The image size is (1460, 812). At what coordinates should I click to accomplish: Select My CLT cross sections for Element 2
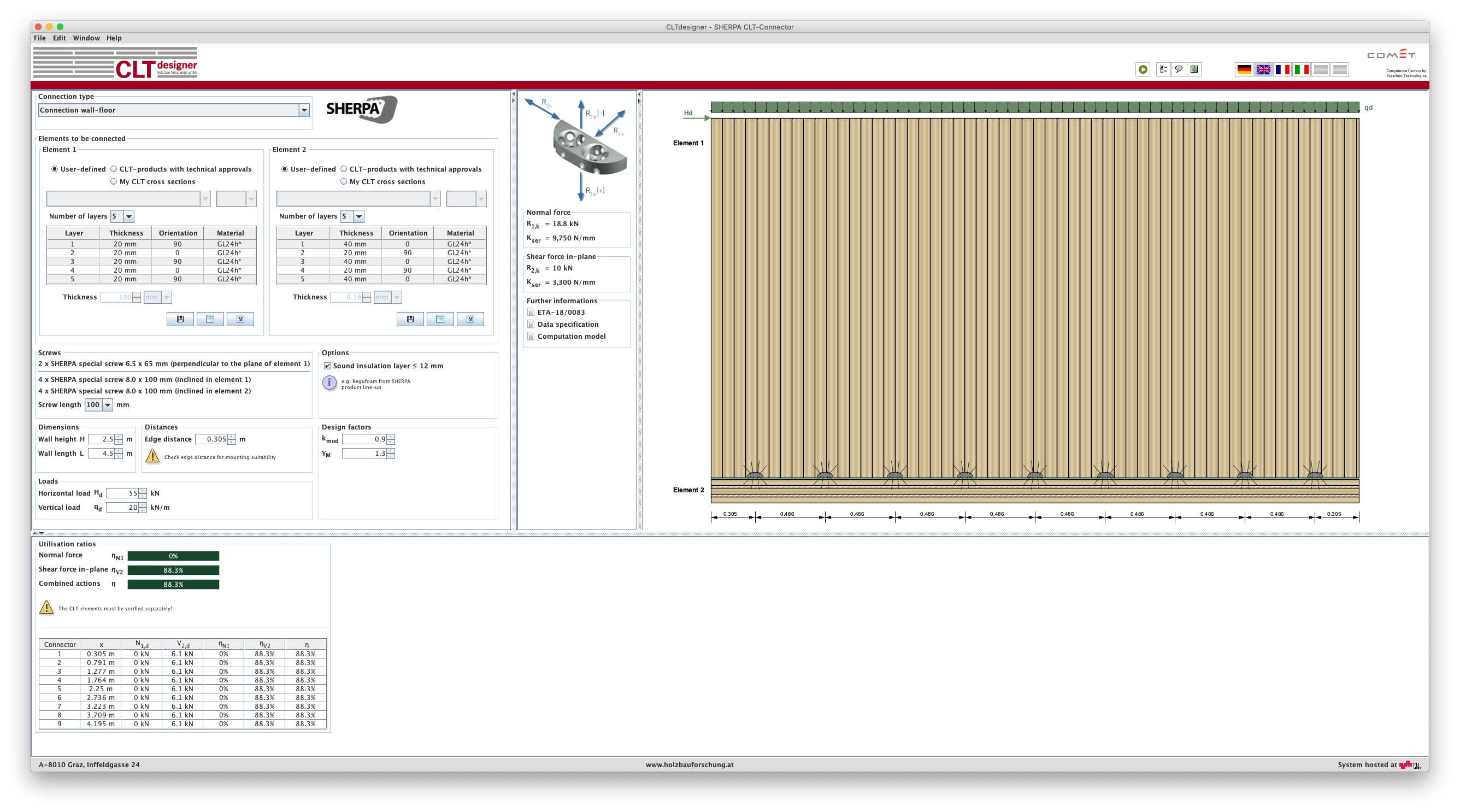pyautogui.click(x=344, y=181)
